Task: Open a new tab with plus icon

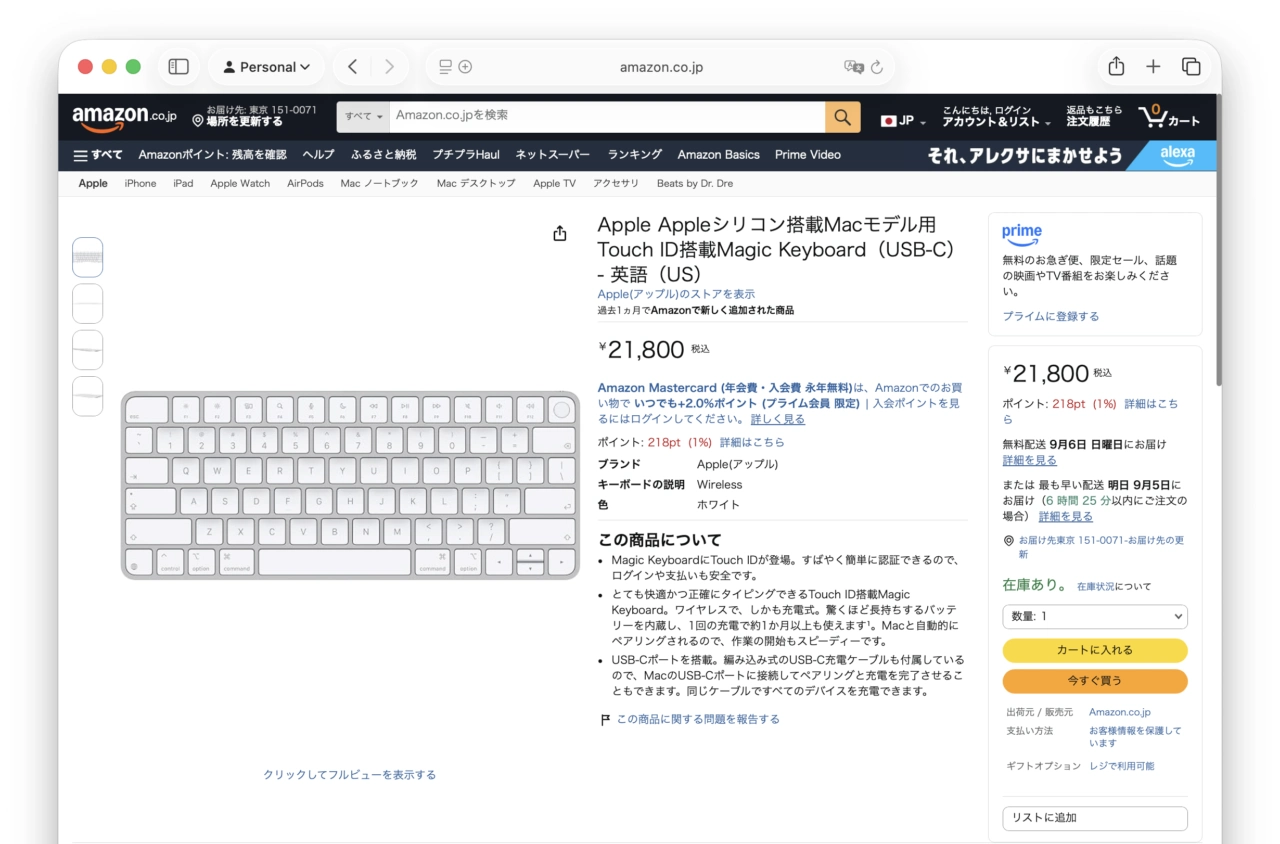Action: click(1153, 67)
